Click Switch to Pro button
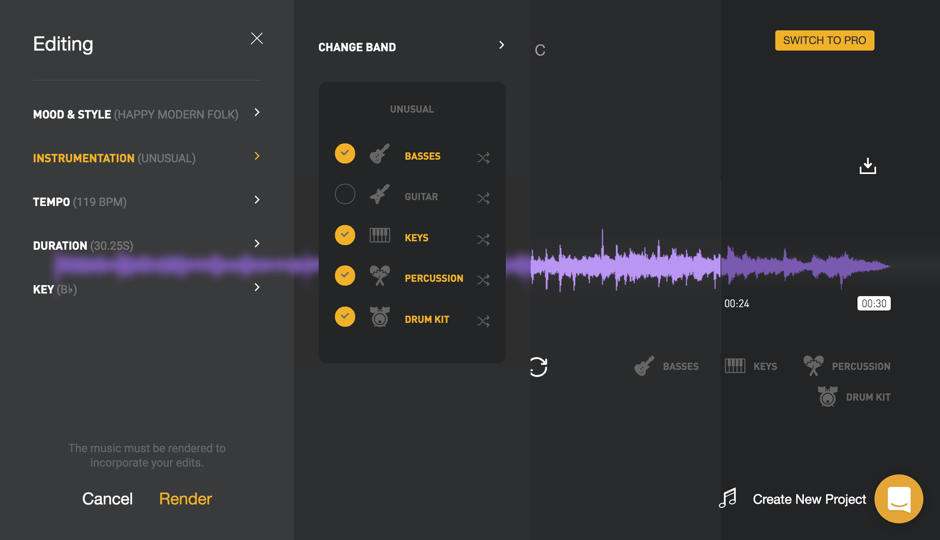Viewport: 940px width, 540px height. [x=824, y=40]
